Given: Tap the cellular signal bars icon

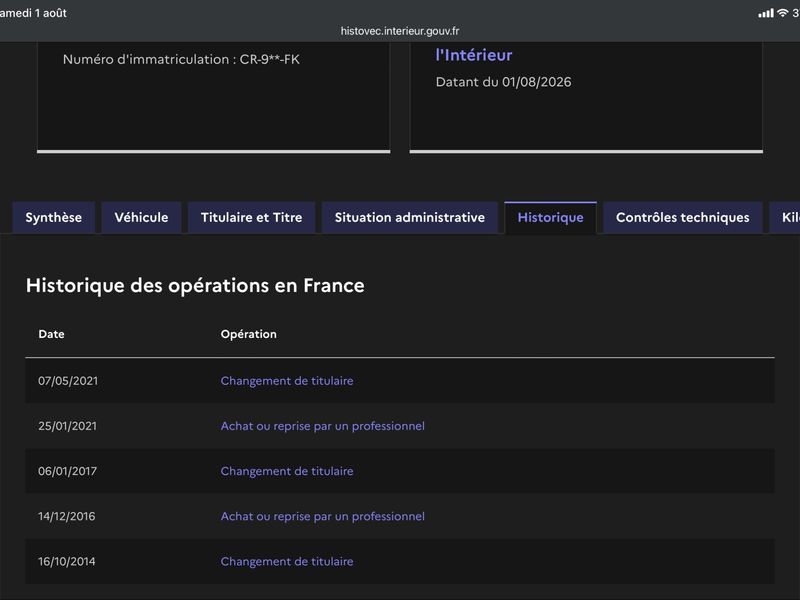Looking at the screenshot, I should (766, 13).
